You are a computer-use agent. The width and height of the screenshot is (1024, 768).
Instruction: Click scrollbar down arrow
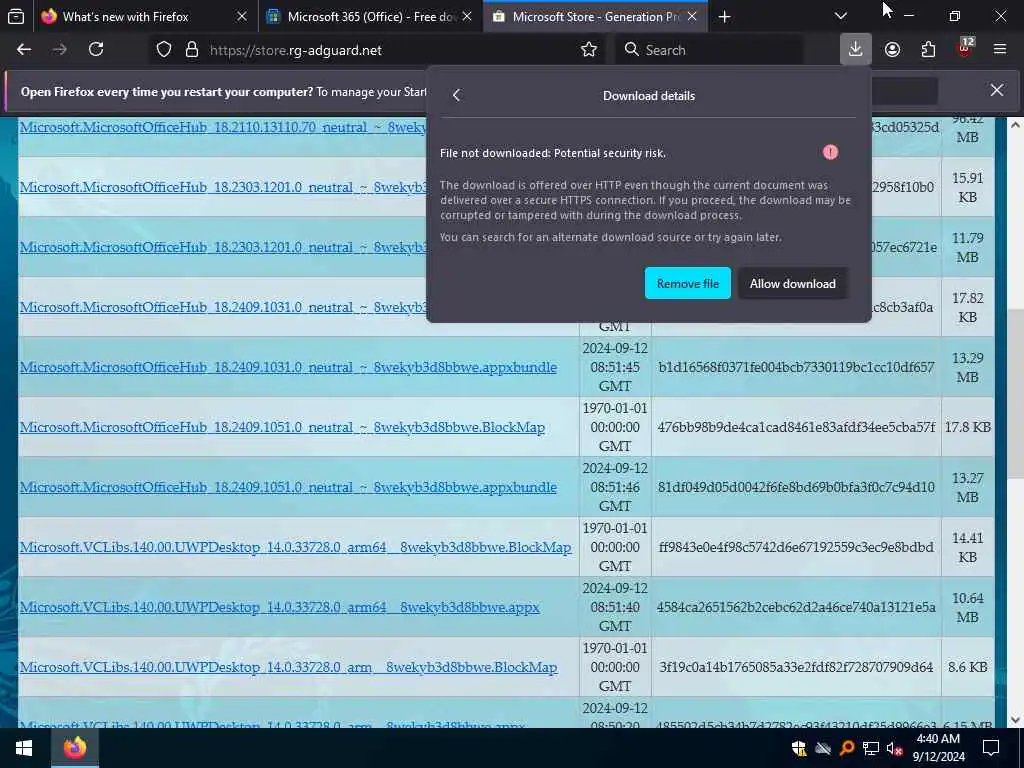1015,720
